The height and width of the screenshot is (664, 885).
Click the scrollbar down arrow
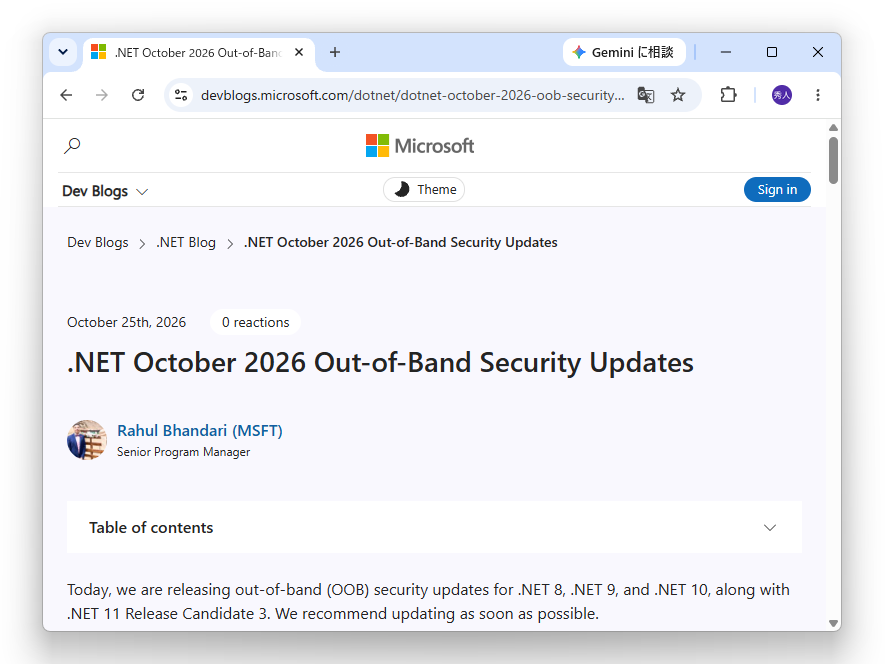tap(833, 623)
